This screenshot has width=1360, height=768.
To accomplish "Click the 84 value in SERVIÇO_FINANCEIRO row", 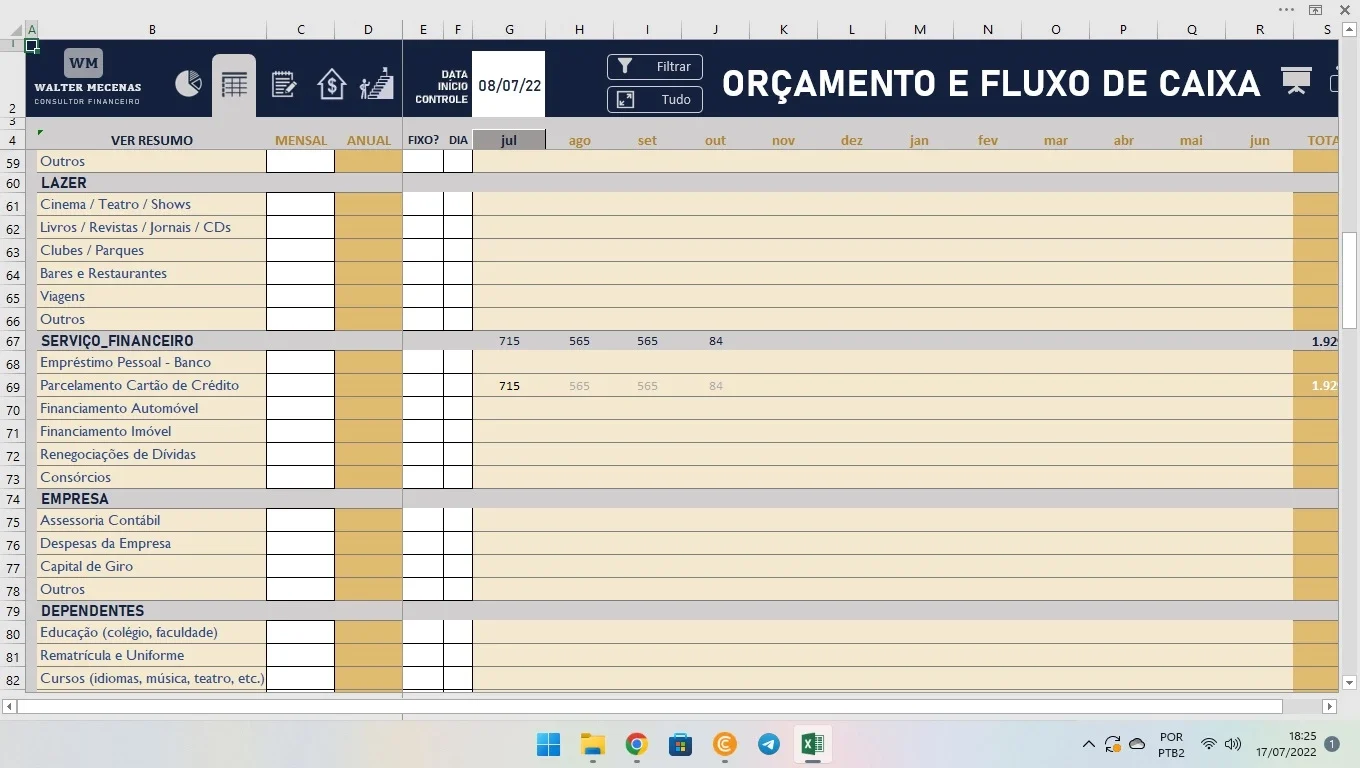I will coord(715,341).
